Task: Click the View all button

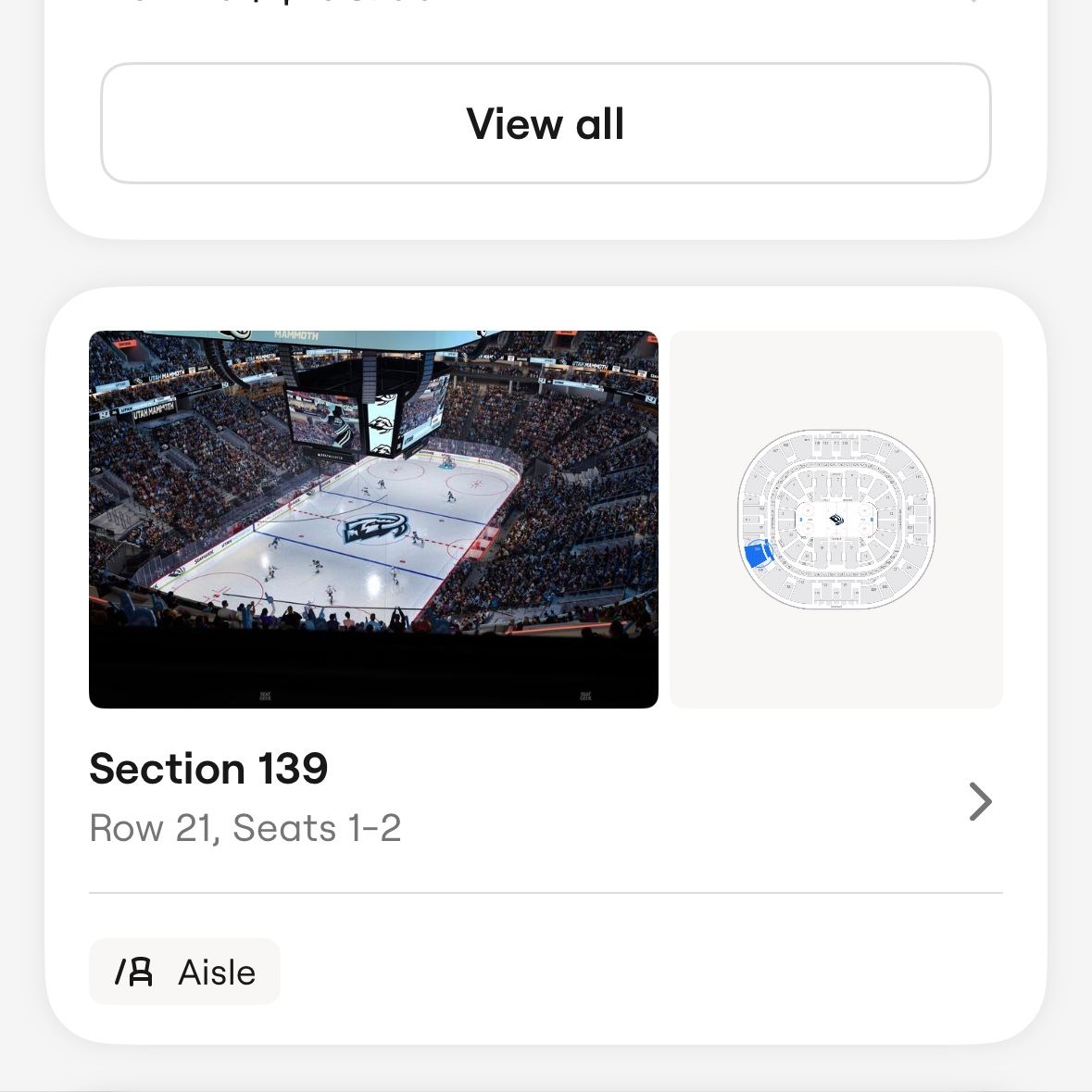Action: (546, 123)
